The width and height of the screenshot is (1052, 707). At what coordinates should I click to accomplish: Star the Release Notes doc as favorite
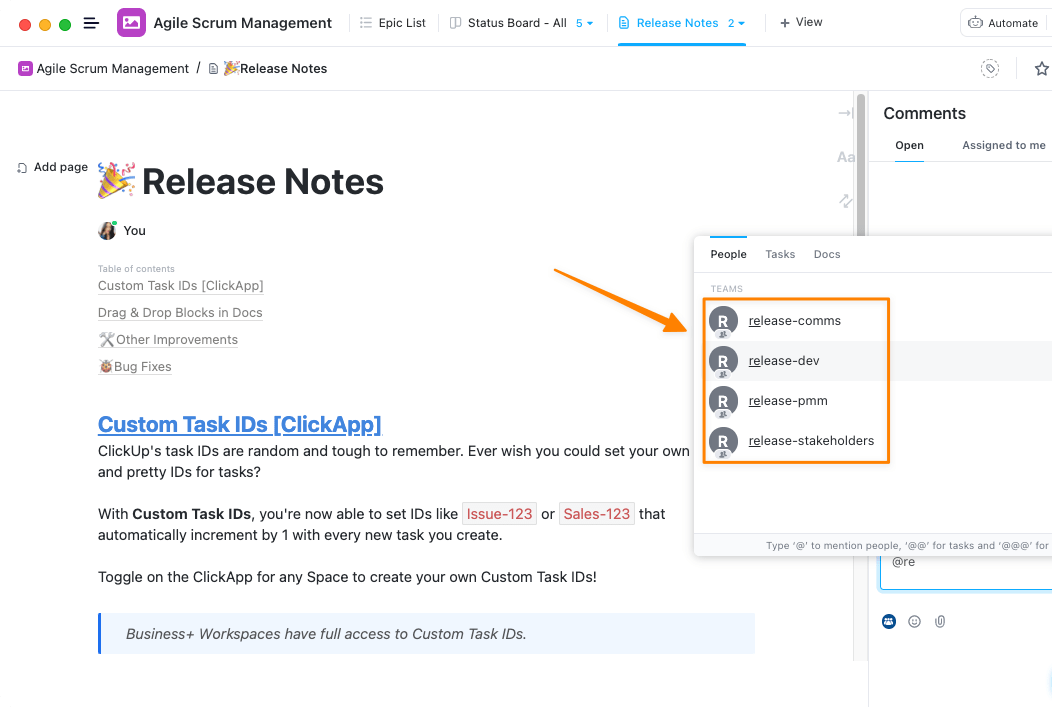[1041, 68]
